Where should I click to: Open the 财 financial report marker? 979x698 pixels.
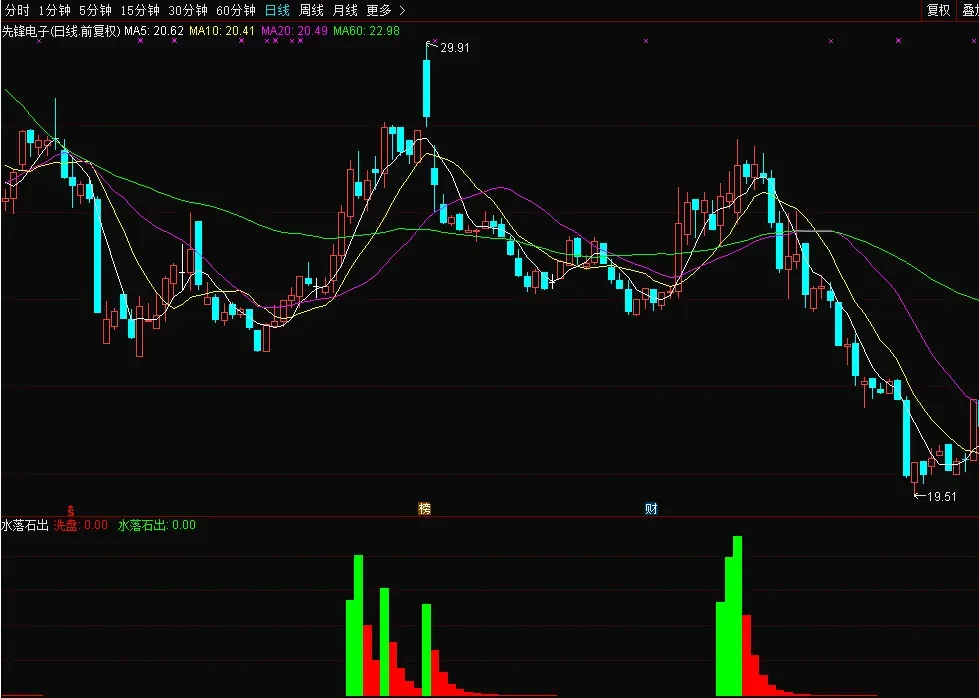tap(651, 508)
